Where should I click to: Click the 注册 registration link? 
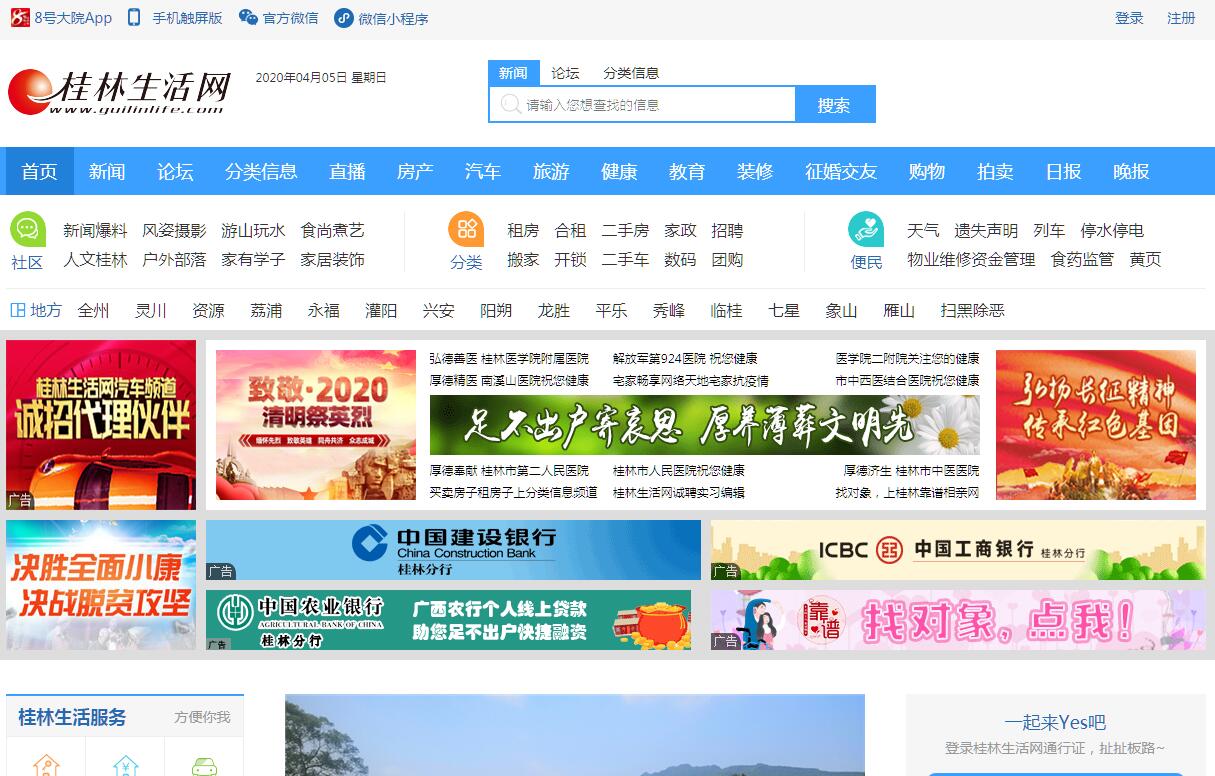click(1181, 18)
